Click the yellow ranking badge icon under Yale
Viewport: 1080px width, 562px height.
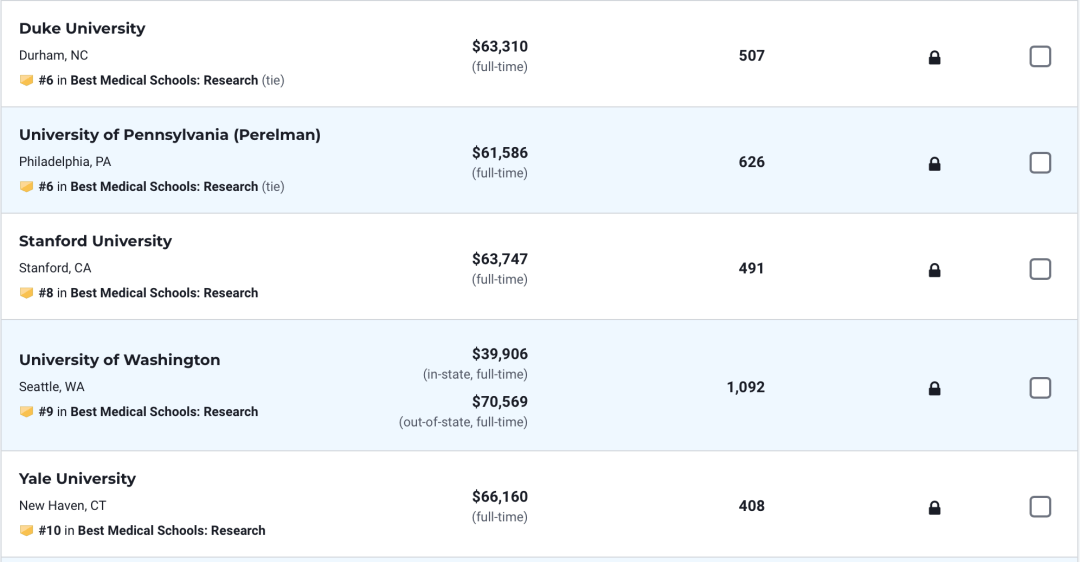click(x=26, y=530)
